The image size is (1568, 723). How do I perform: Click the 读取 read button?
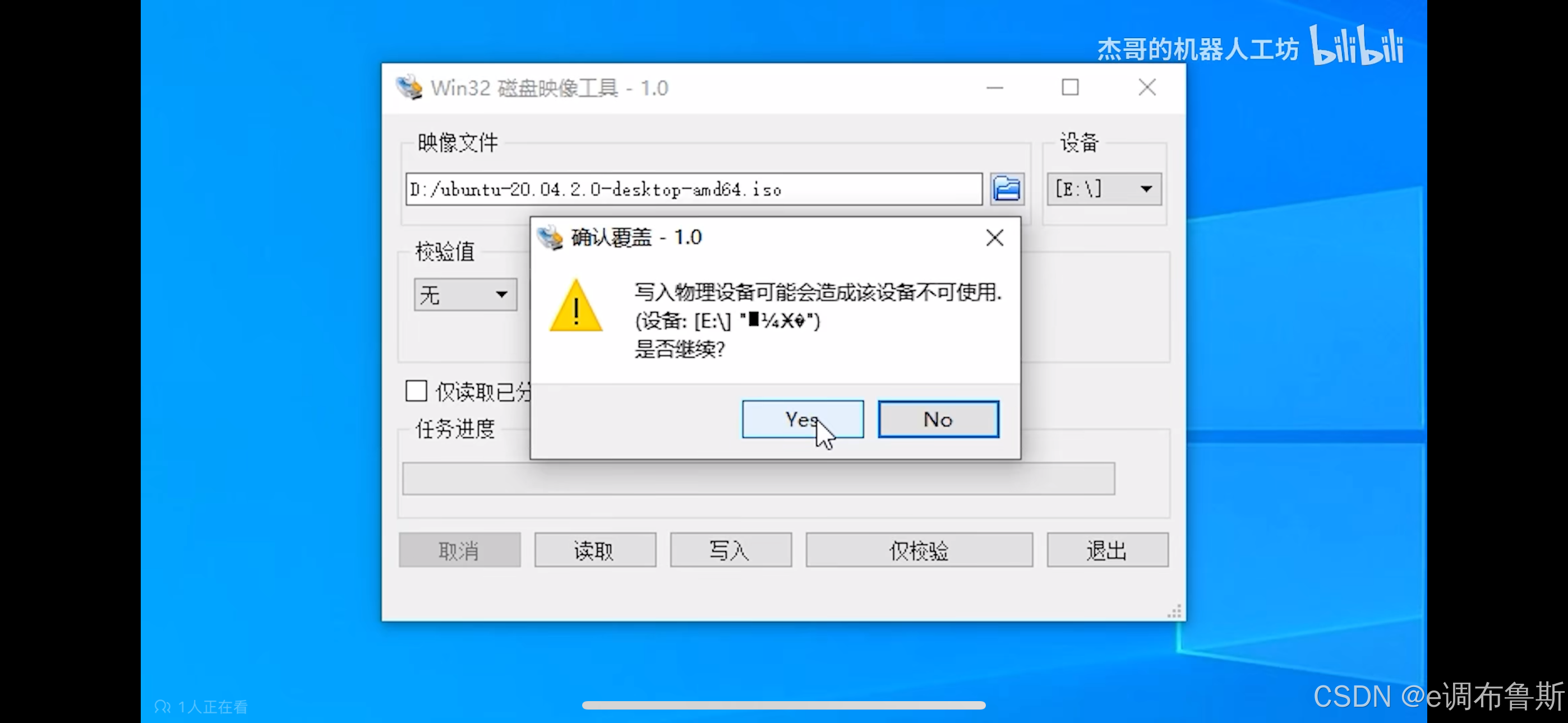(x=594, y=550)
